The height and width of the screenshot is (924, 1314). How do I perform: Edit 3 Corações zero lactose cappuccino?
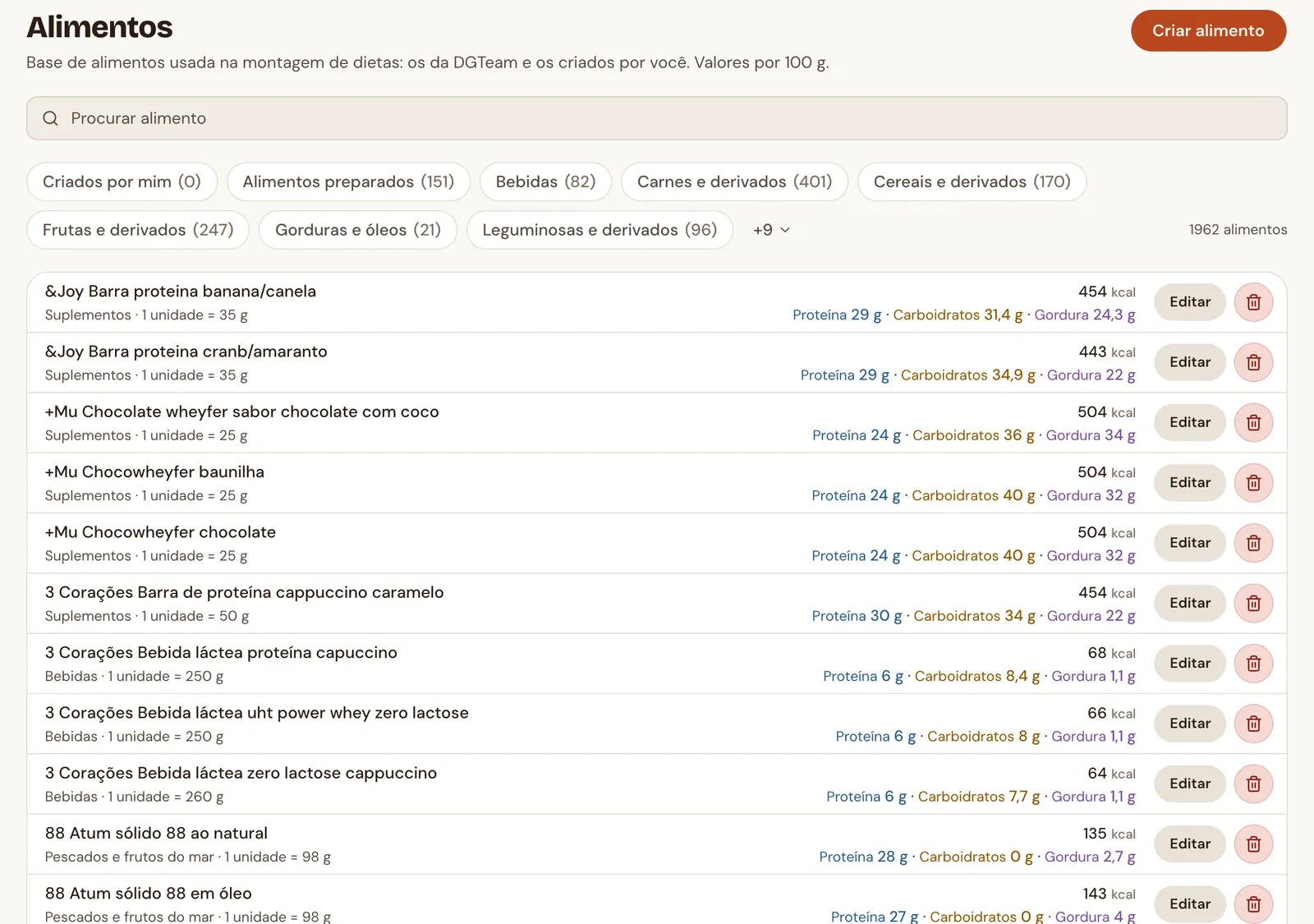(1190, 784)
